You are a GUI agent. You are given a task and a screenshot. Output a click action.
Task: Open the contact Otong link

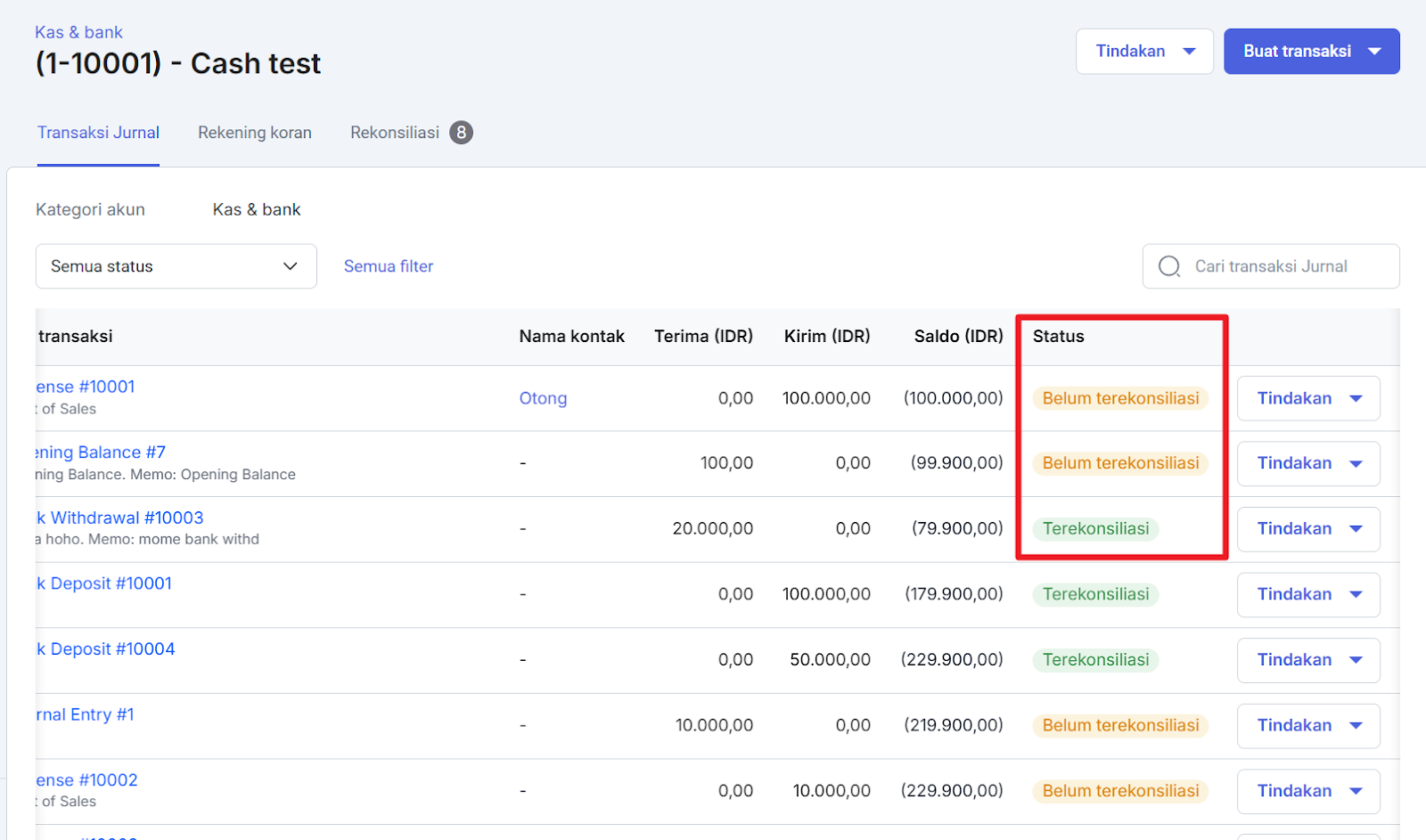pyautogui.click(x=543, y=398)
